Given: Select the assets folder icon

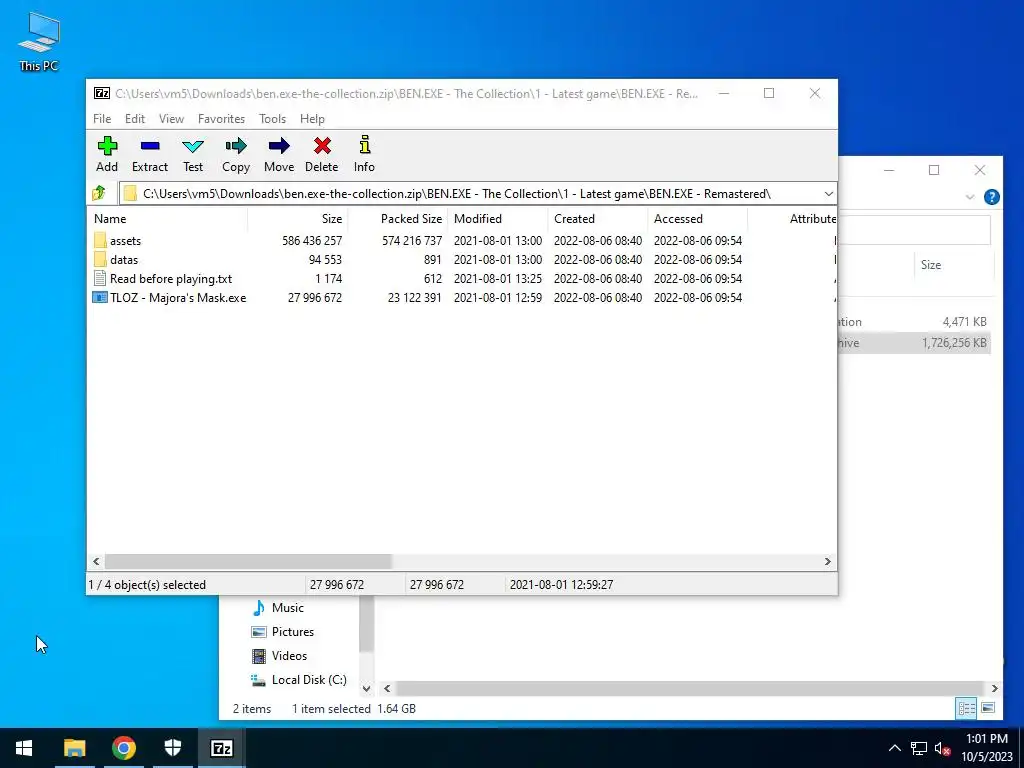Looking at the screenshot, I should point(100,240).
